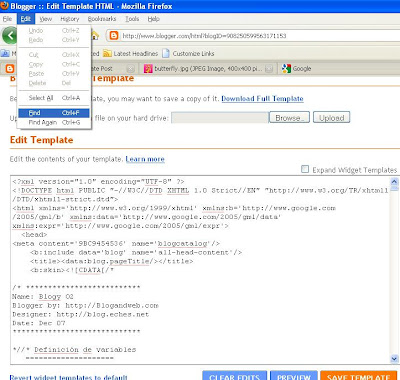
Task: Click the 'Designer: http://blog.eches.net' line
Action: (x=81, y=314)
